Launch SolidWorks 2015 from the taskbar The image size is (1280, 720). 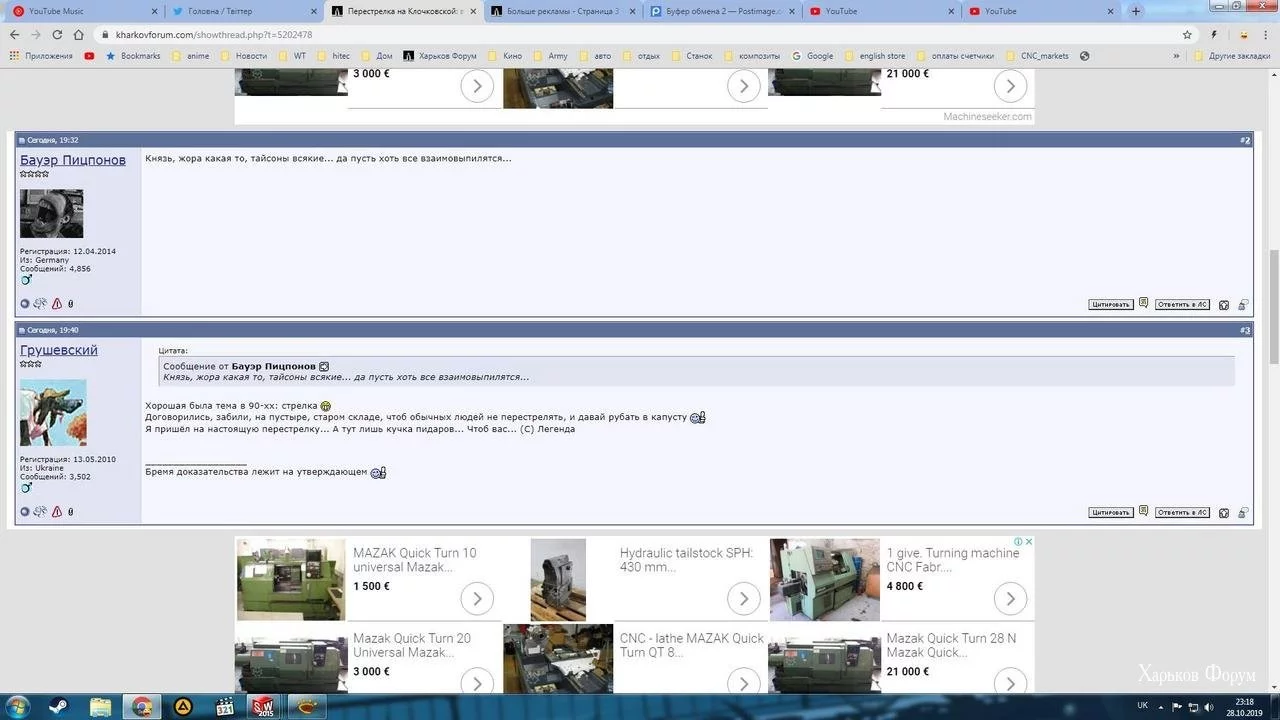(x=263, y=707)
